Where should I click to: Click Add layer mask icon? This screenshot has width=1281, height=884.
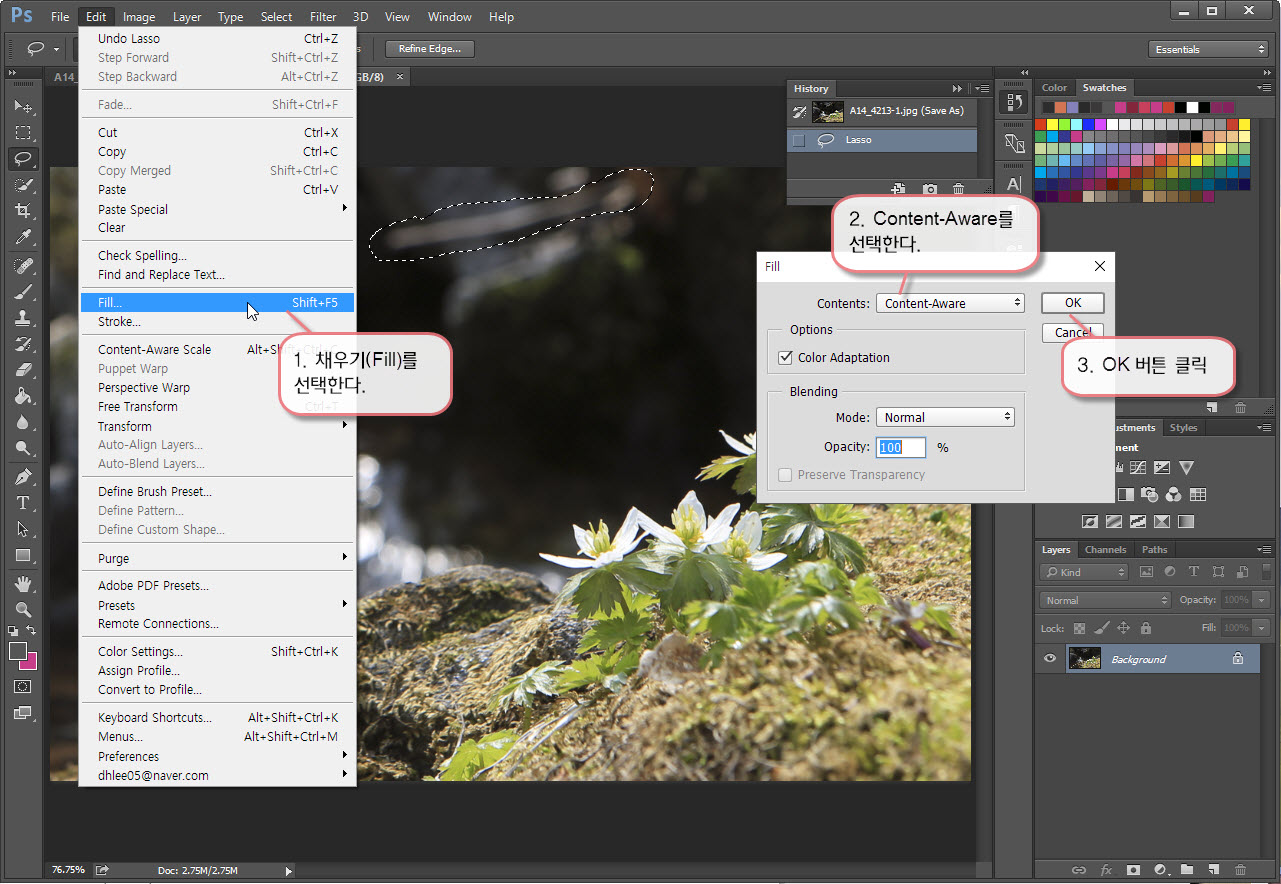1133,870
